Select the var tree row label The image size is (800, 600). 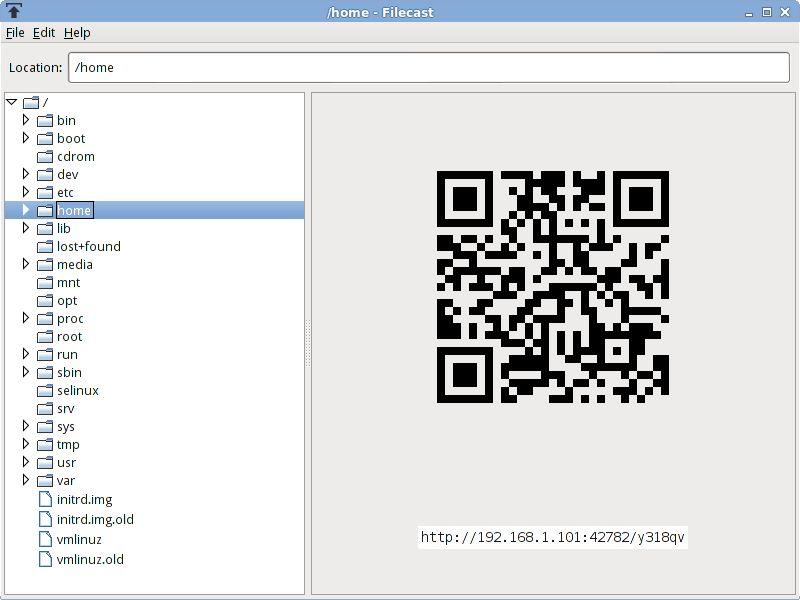(66, 481)
